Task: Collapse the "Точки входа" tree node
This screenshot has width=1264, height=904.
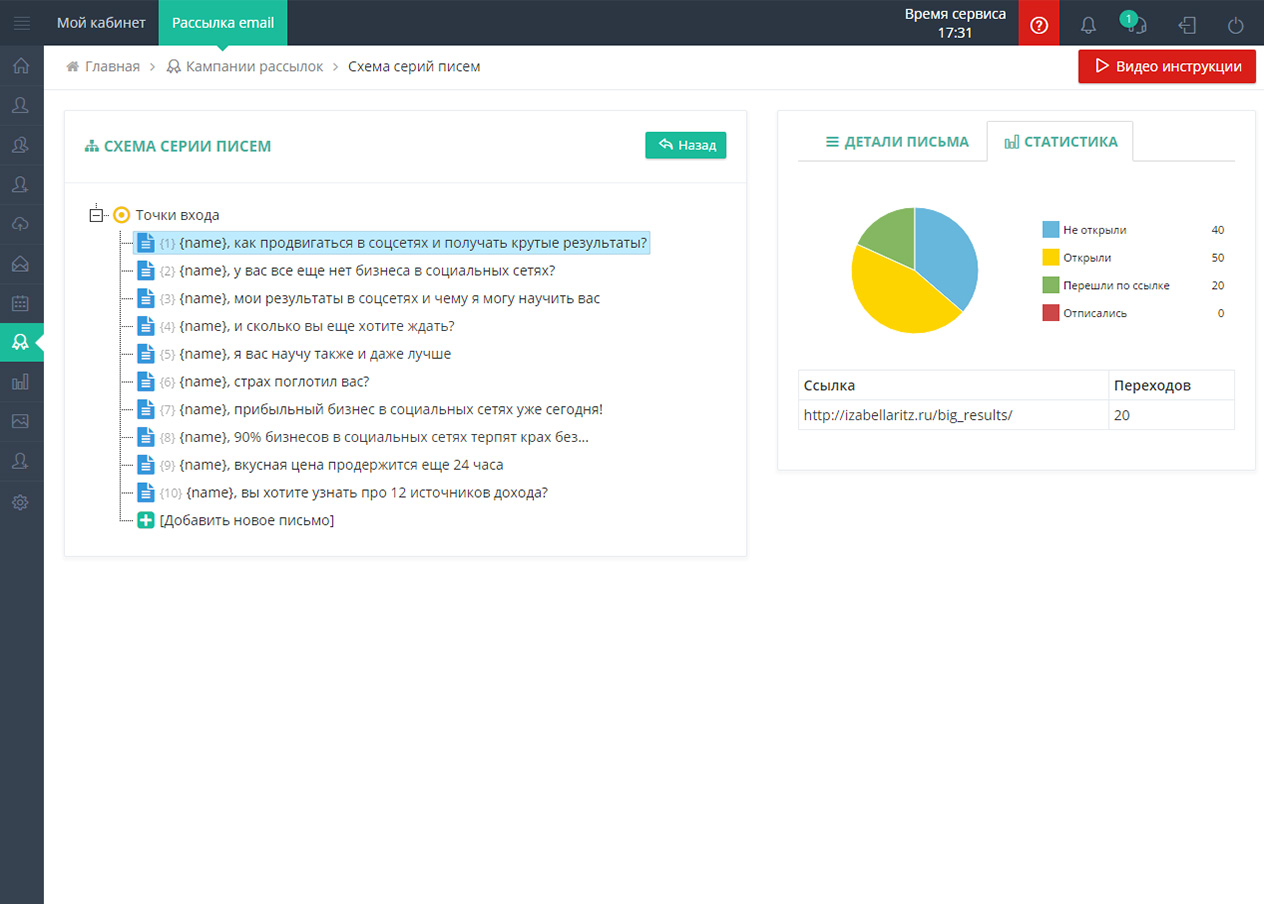Action: (x=97, y=215)
